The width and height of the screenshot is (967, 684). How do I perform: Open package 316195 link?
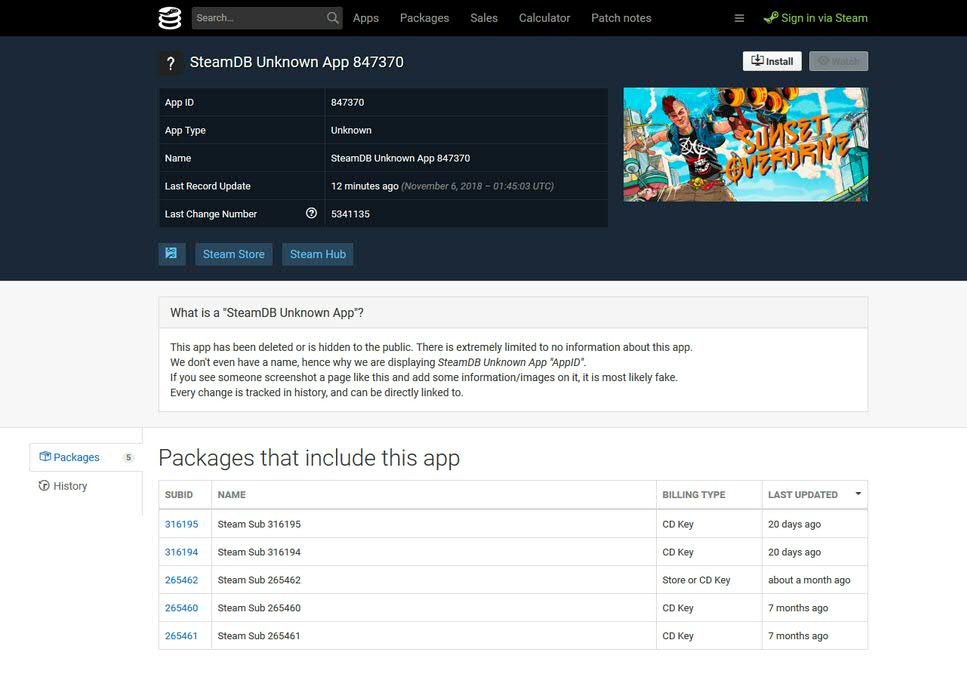coord(181,524)
